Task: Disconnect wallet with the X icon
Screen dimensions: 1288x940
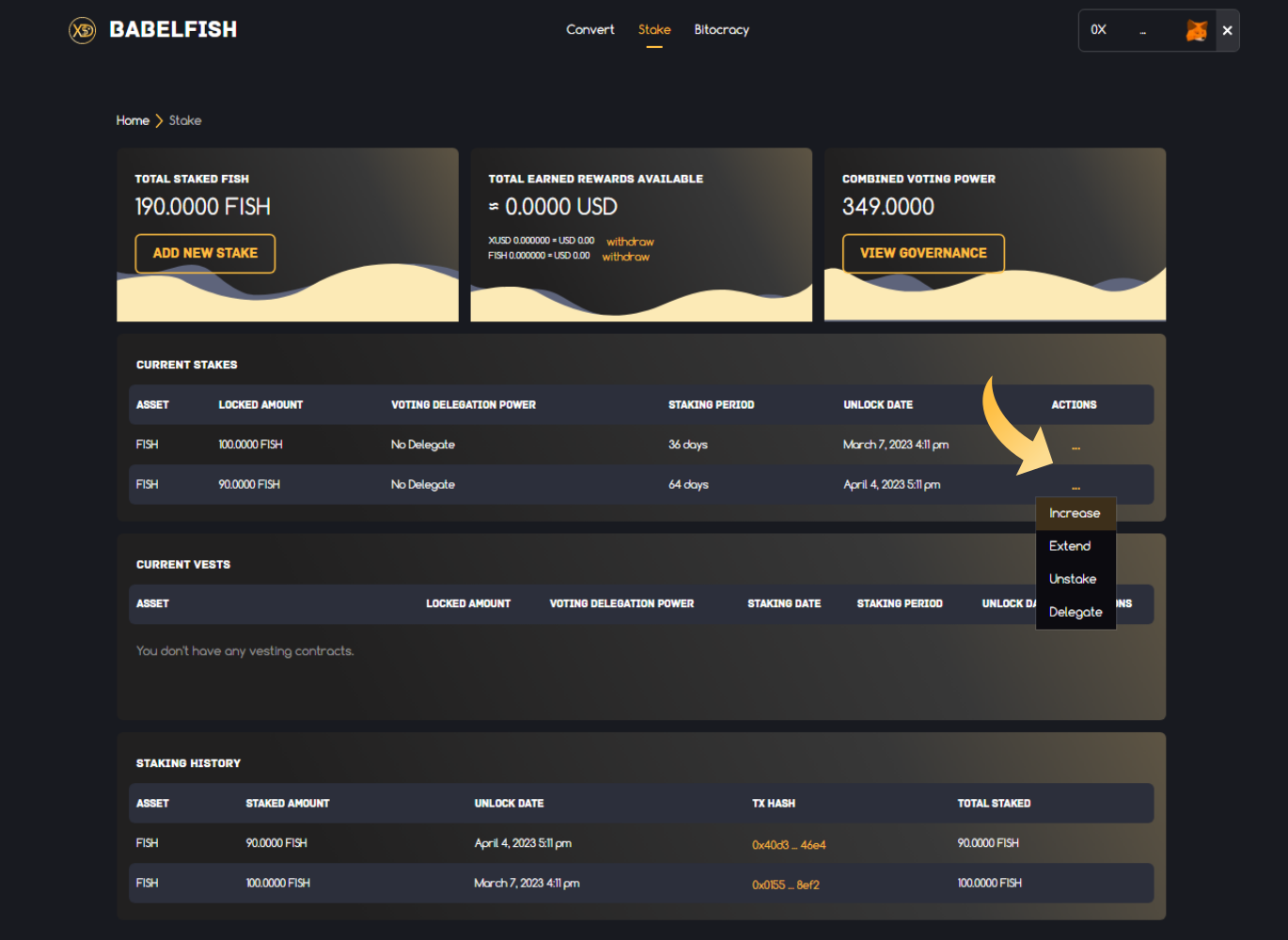Action: (1227, 30)
